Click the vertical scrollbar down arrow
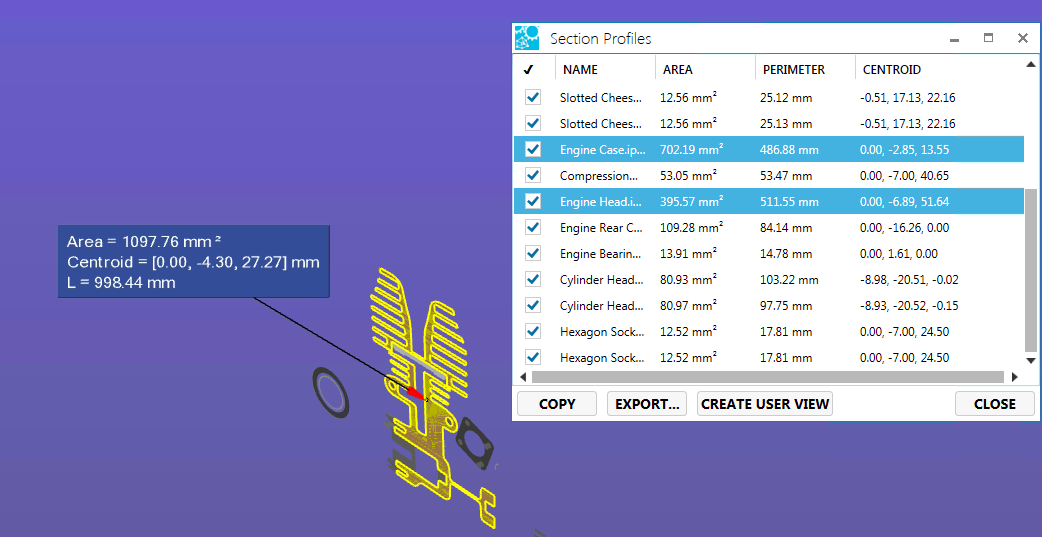The height and width of the screenshot is (537, 1042). 1031,359
